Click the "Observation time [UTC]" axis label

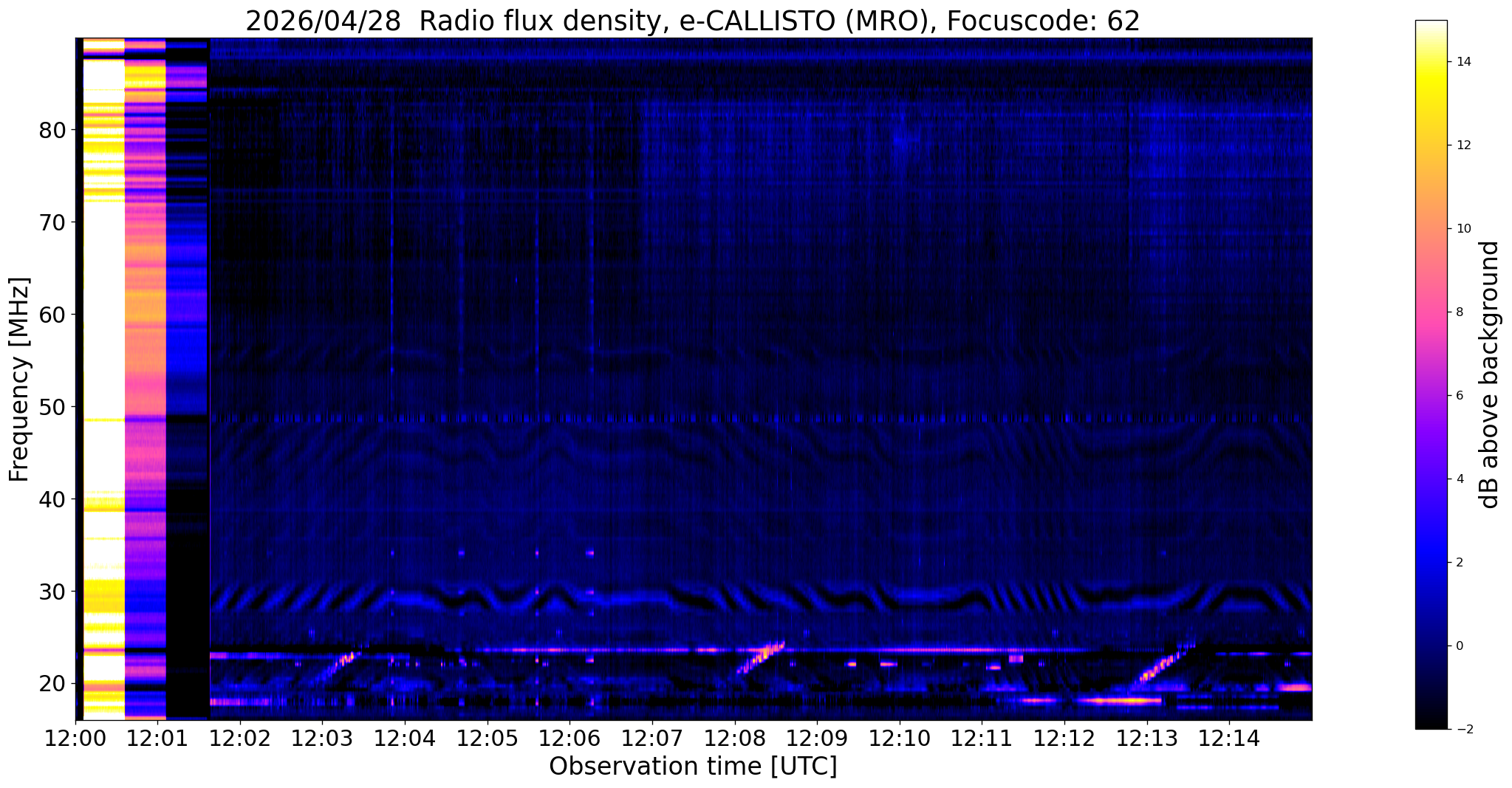click(693, 767)
